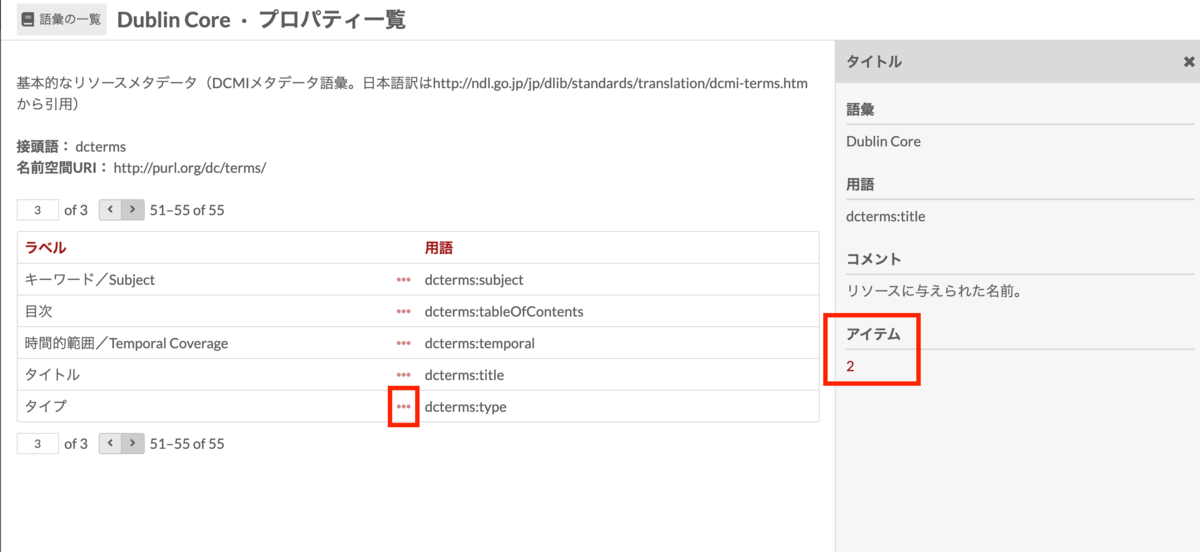
Task: Click top pagination previous page arrow
Action: [110, 210]
